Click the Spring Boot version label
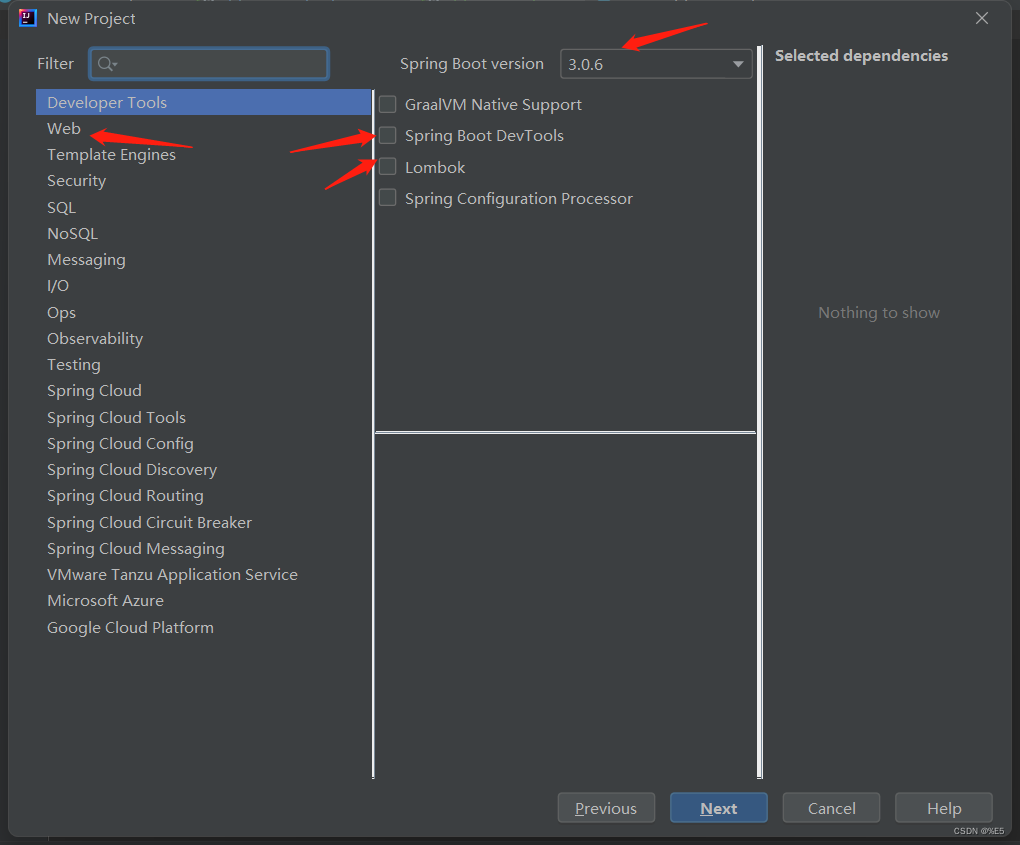This screenshot has height=845, width=1020. (472, 64)
